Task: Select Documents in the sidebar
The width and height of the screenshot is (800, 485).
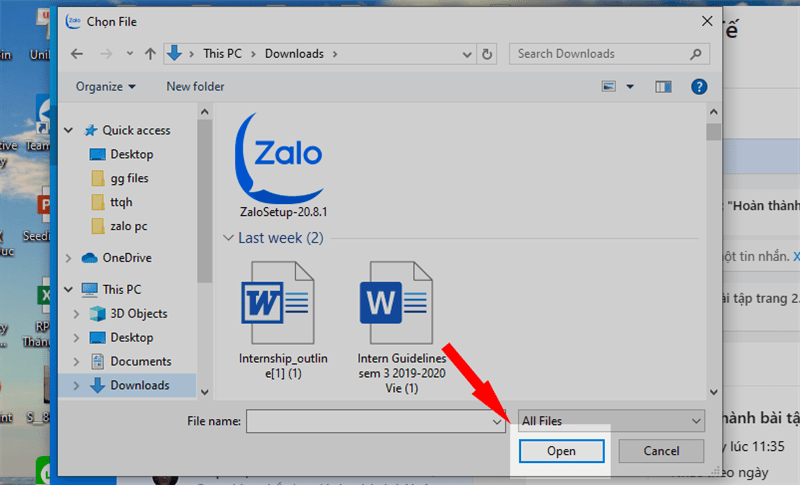Action: 141,362
